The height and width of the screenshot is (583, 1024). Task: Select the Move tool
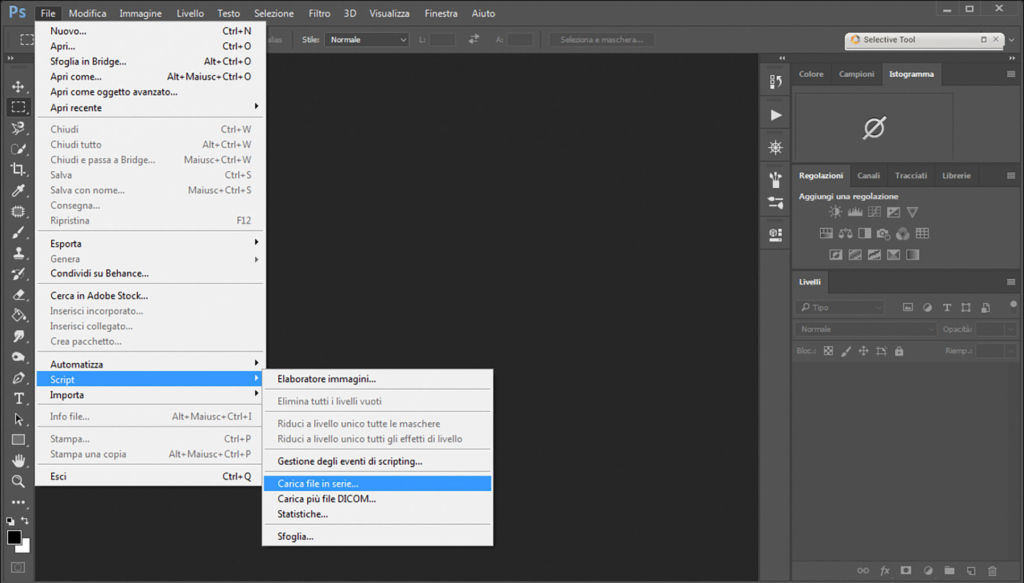click(x=18, y=86)
